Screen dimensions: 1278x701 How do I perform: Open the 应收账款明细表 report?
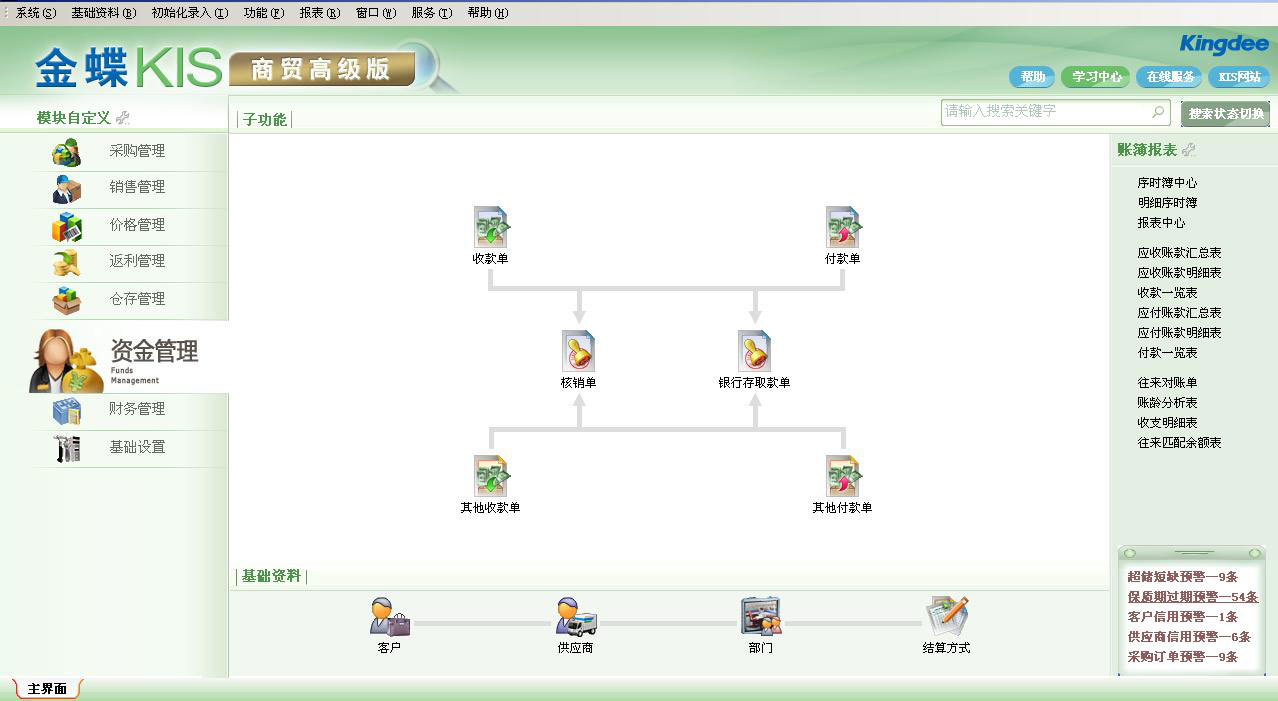click(1179, 273)
